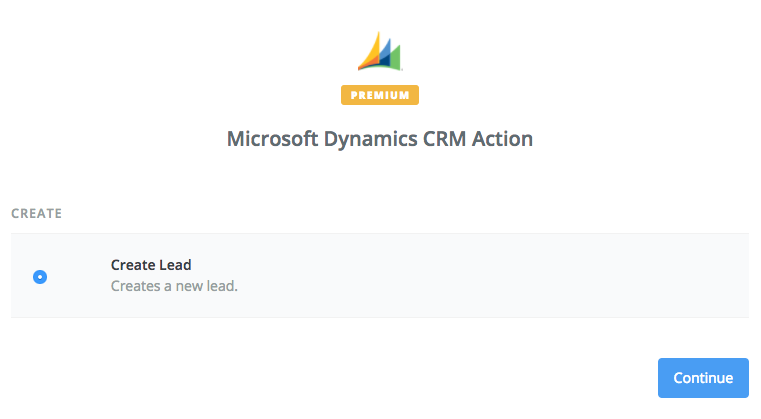Click the yellow PREMIUM badge

point(380,95)
